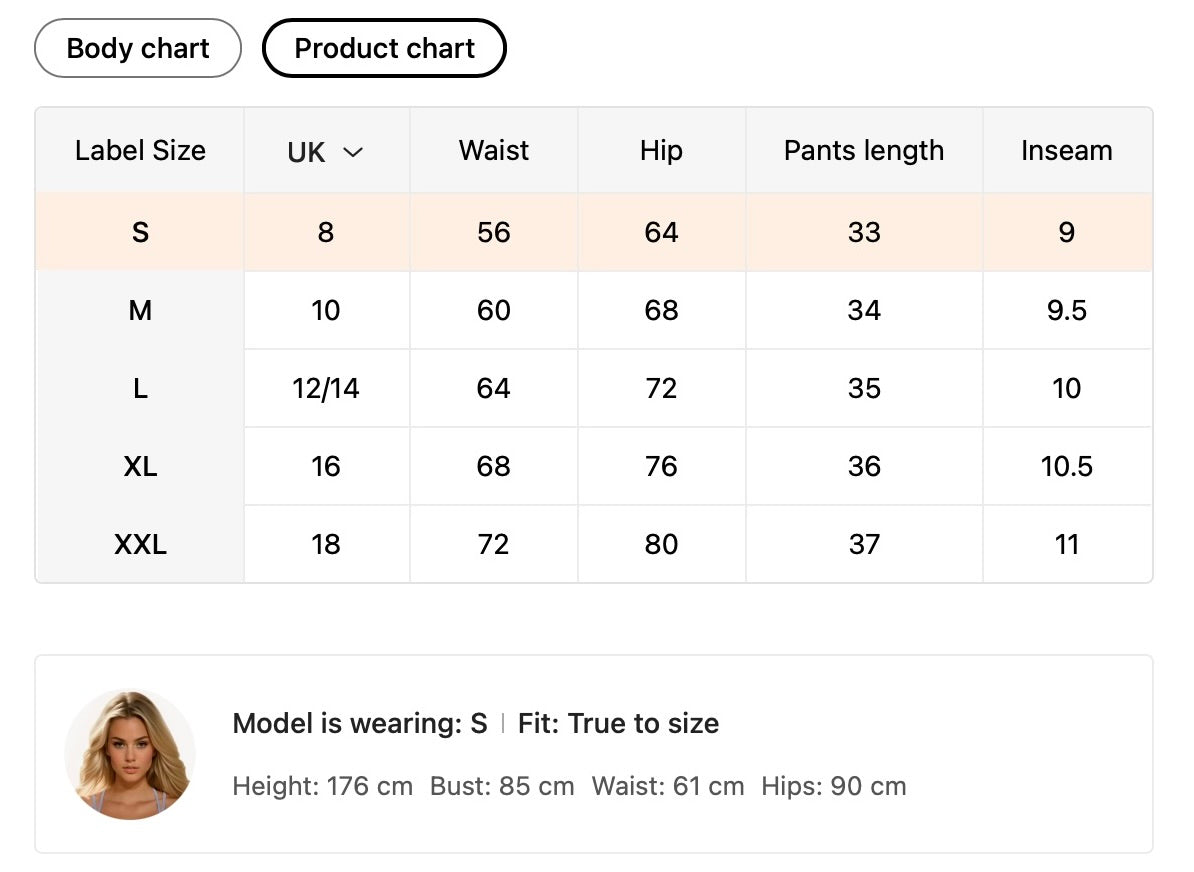The width and height of the screenshot is (1194, 872).
Task: Click the XXL label size cell
Action: coord(140,545)
